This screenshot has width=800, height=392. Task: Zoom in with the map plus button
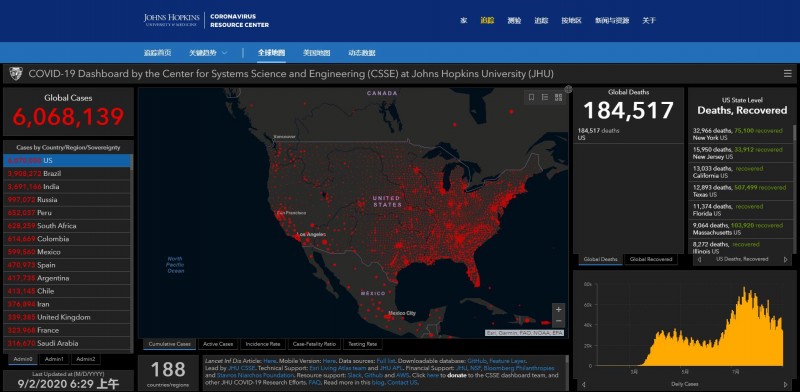(559, 309)
